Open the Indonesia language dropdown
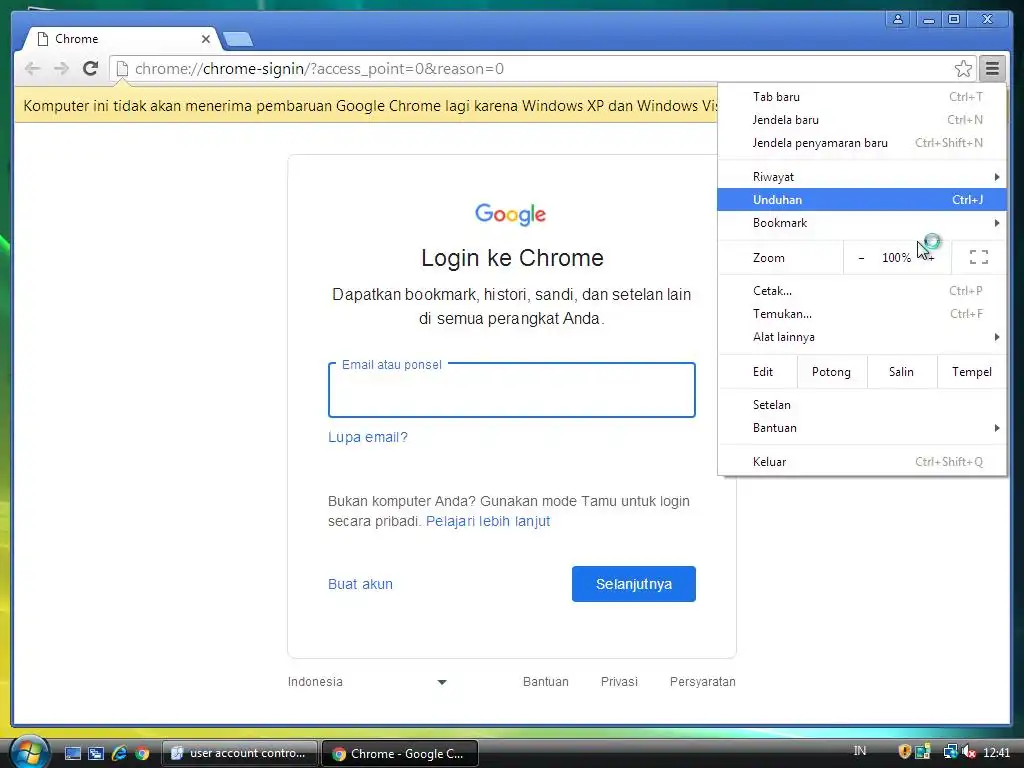This screenshot has height=768, width=1024. [367, 682]
